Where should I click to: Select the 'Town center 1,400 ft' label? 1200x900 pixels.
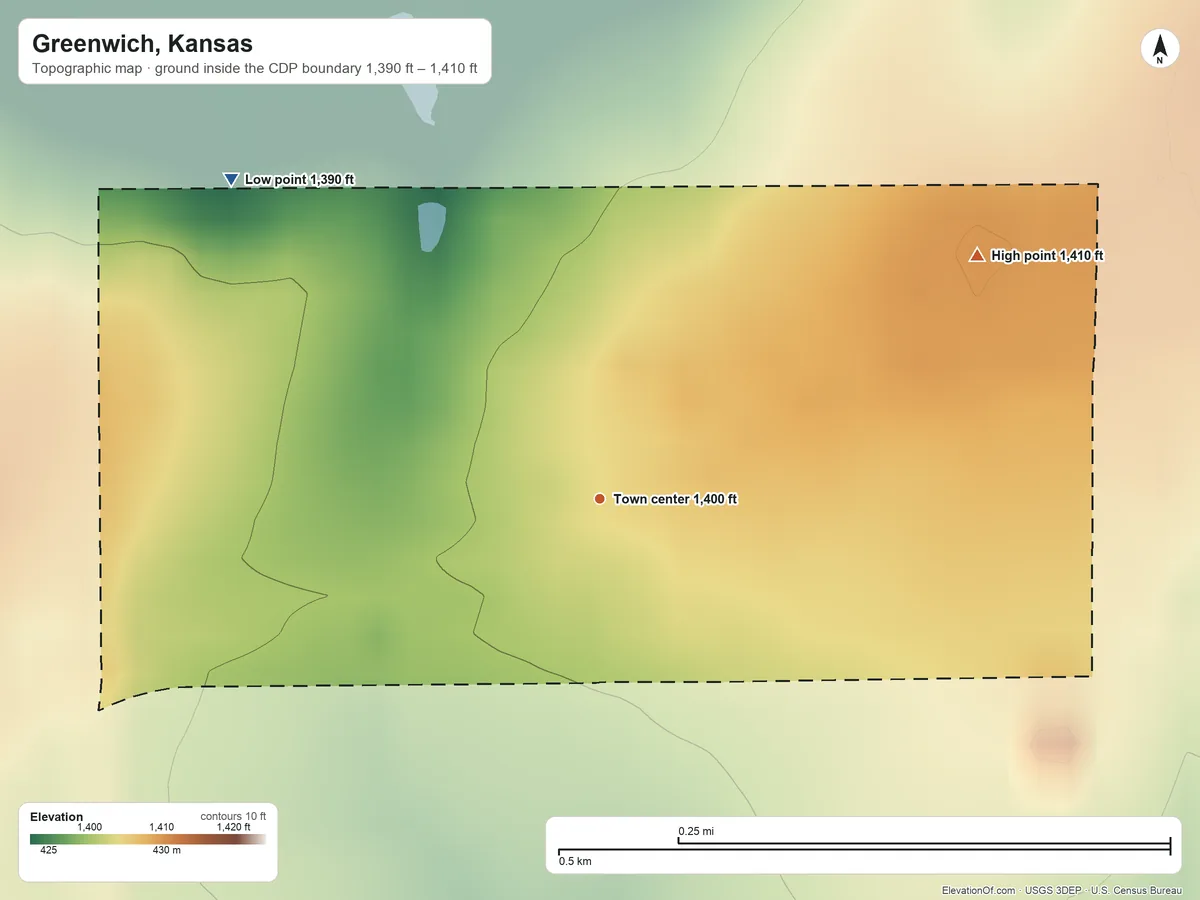pos(675,498)
